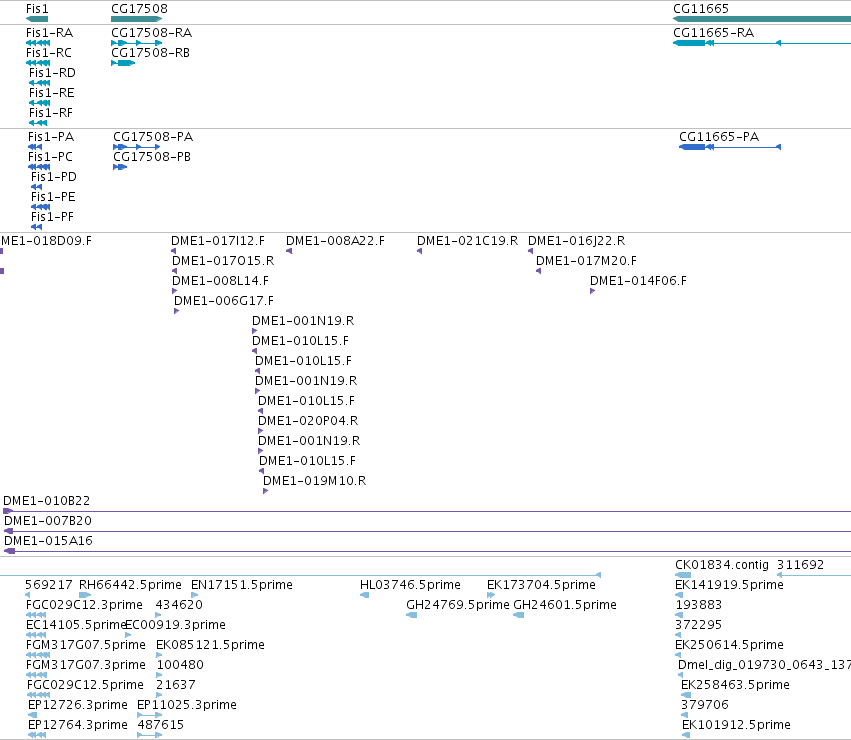Select BAC end DME1-017M20.F
Viewport: 851px width, 740px height.
point(538,271)
